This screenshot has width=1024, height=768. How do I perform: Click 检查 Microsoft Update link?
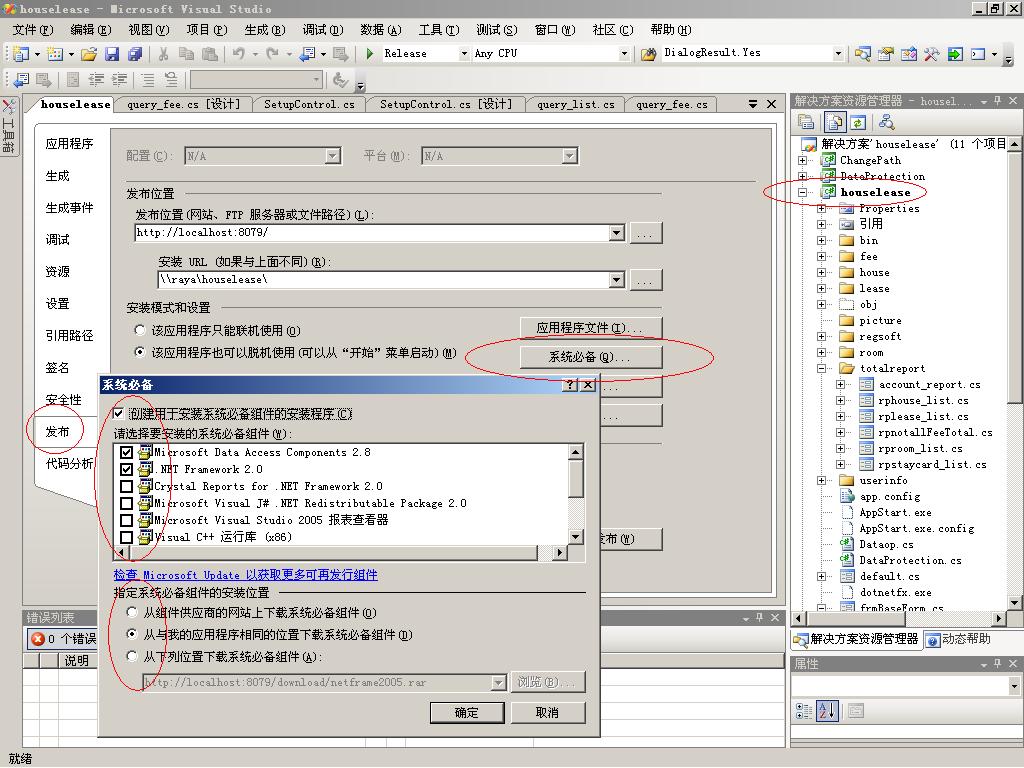(246, 575)
